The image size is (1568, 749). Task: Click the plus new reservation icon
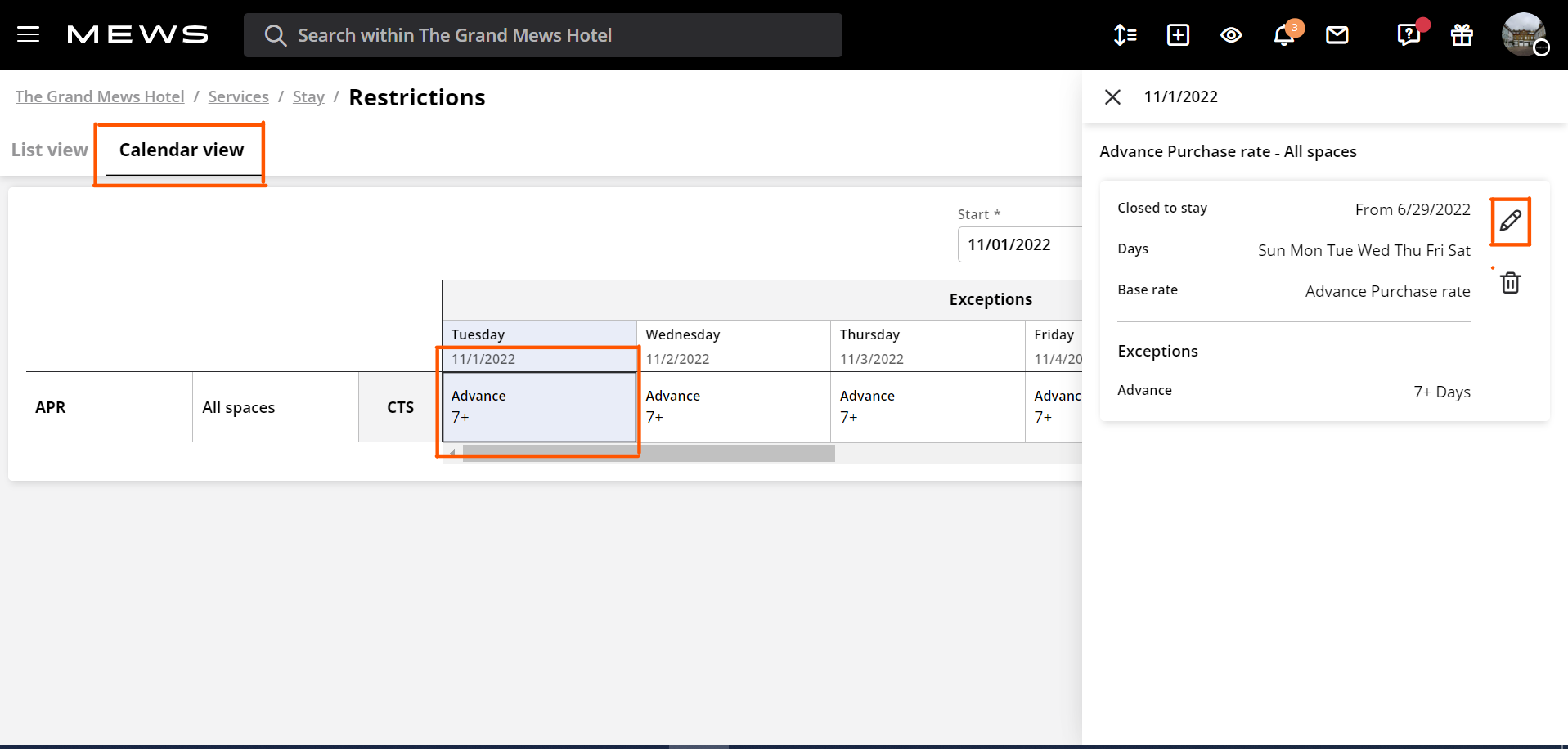(1178, 35)
